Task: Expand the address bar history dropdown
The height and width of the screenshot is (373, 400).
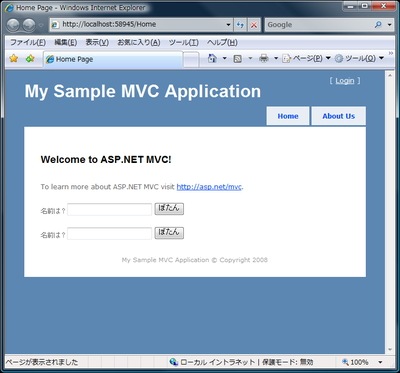Action: point(228,25)
